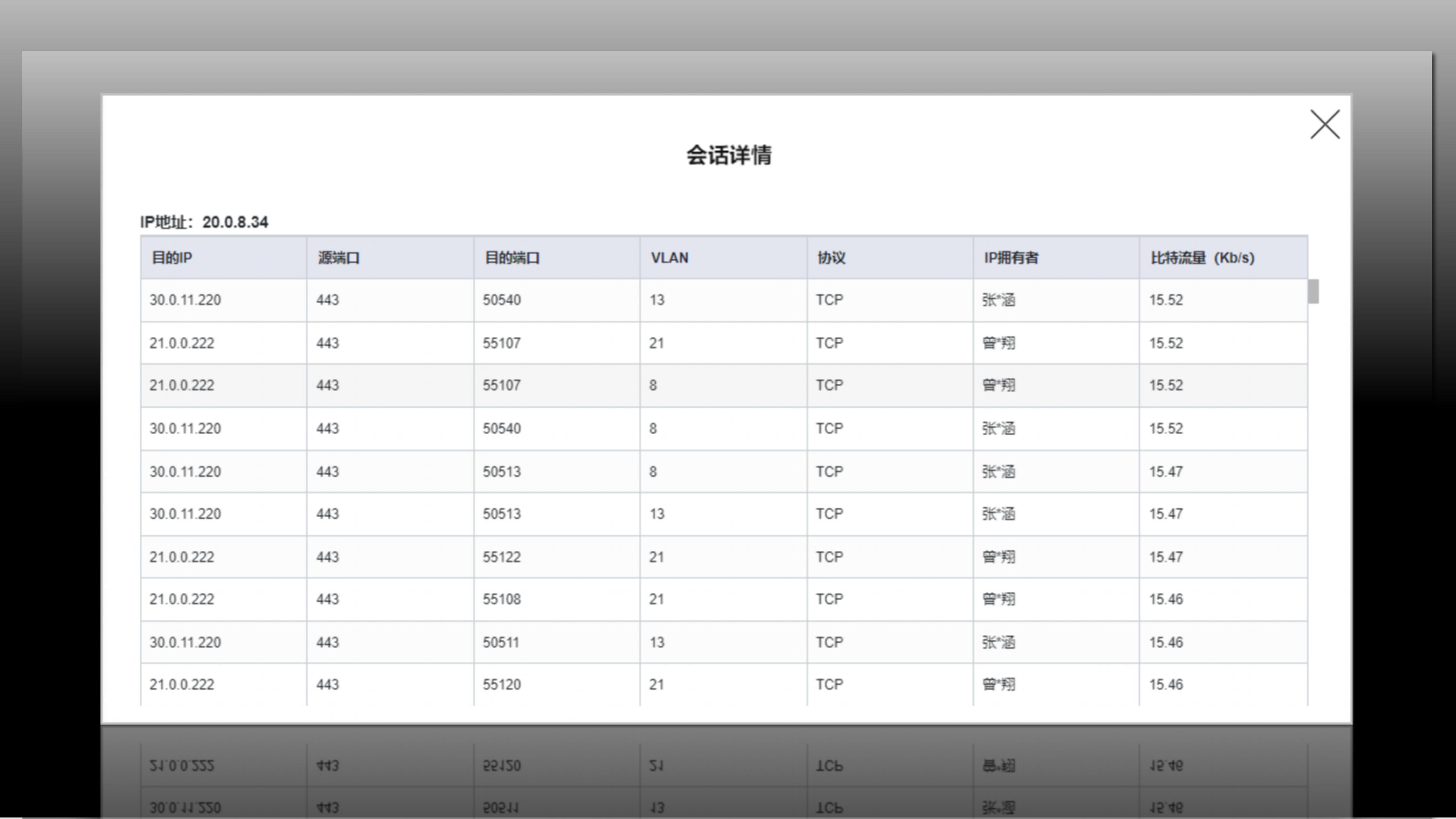
Task: Click destination port 55108 cell
Action: 501,599
